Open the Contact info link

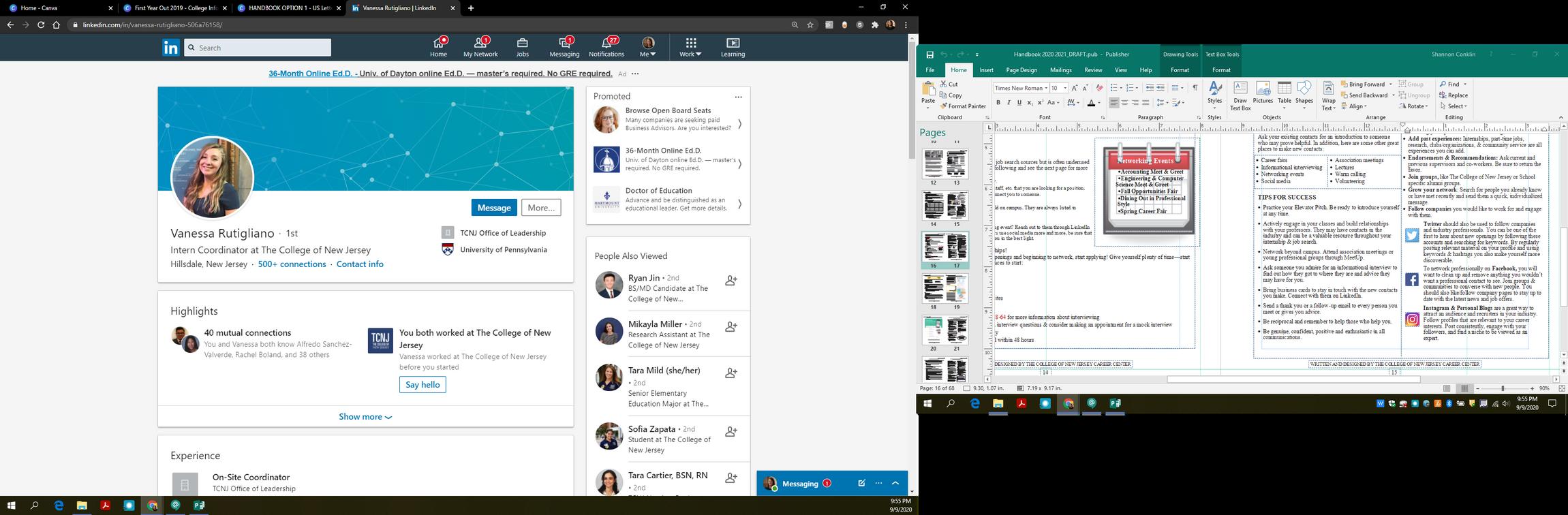tap(360, 264)
